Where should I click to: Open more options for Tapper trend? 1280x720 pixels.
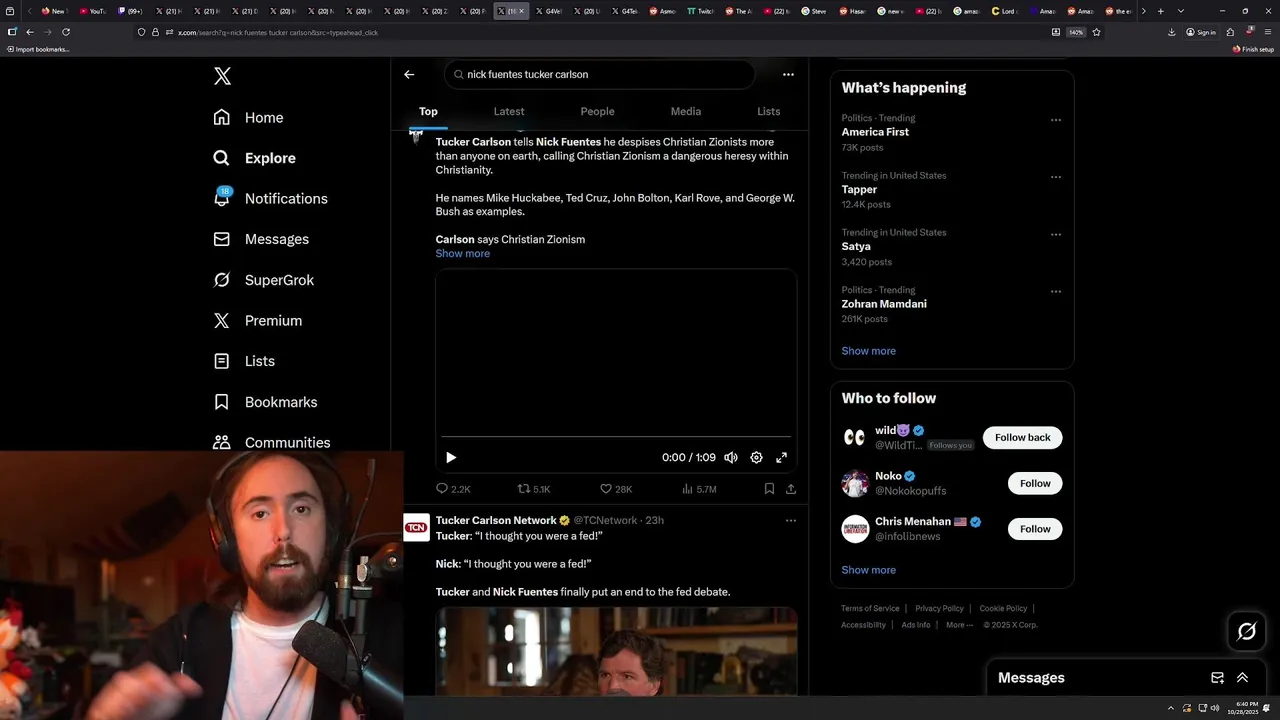(1055, 177)
